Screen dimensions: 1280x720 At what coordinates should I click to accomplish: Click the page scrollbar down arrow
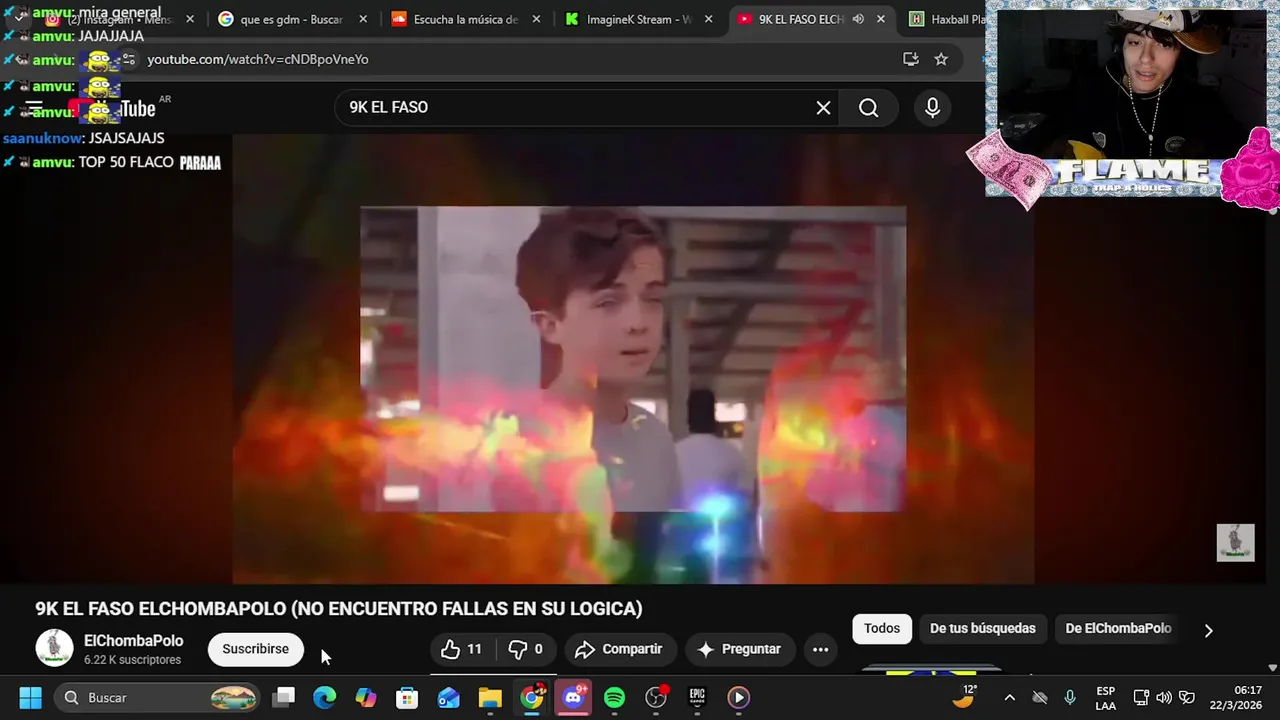click(x=1272, y=667)
